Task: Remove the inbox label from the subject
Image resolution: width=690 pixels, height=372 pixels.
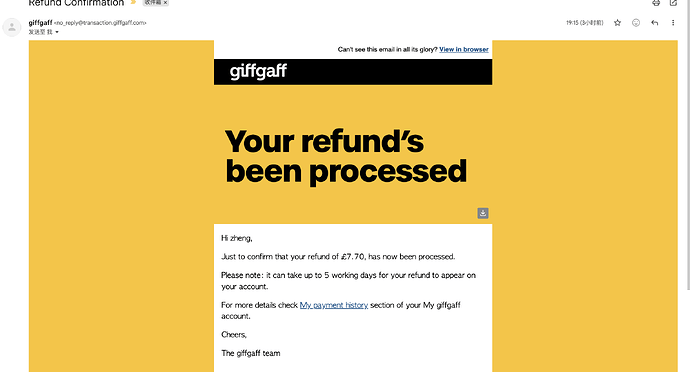Action: [x=165, y=3]
